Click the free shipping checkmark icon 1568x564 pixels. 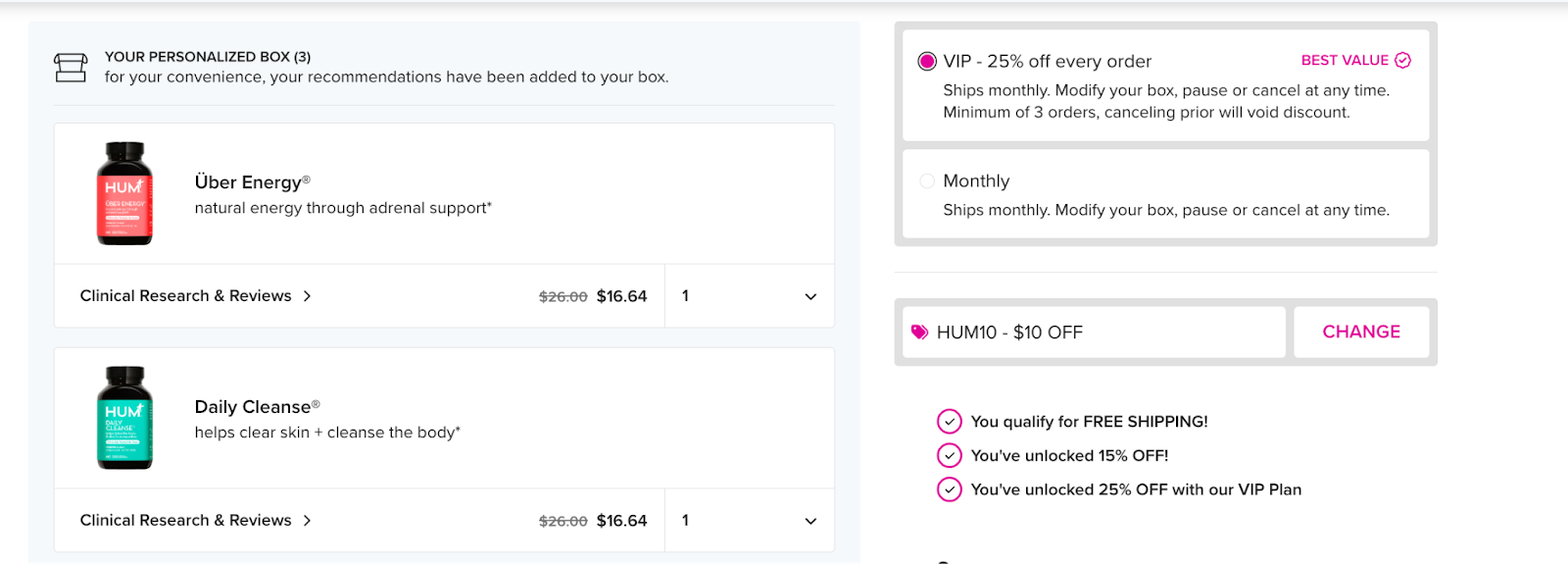(x=949, y=422)
